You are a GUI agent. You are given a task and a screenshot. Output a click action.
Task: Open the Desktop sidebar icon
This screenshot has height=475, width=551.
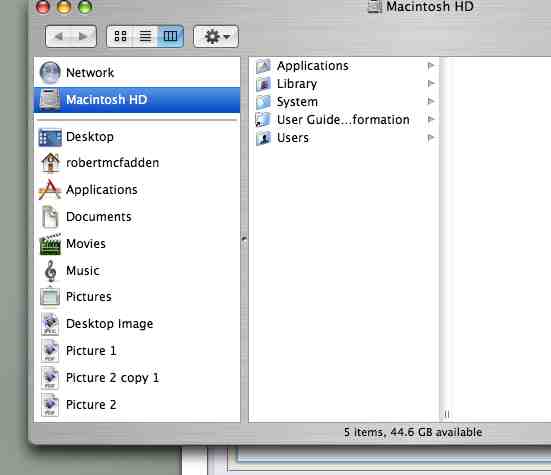[x=50, y=137]
